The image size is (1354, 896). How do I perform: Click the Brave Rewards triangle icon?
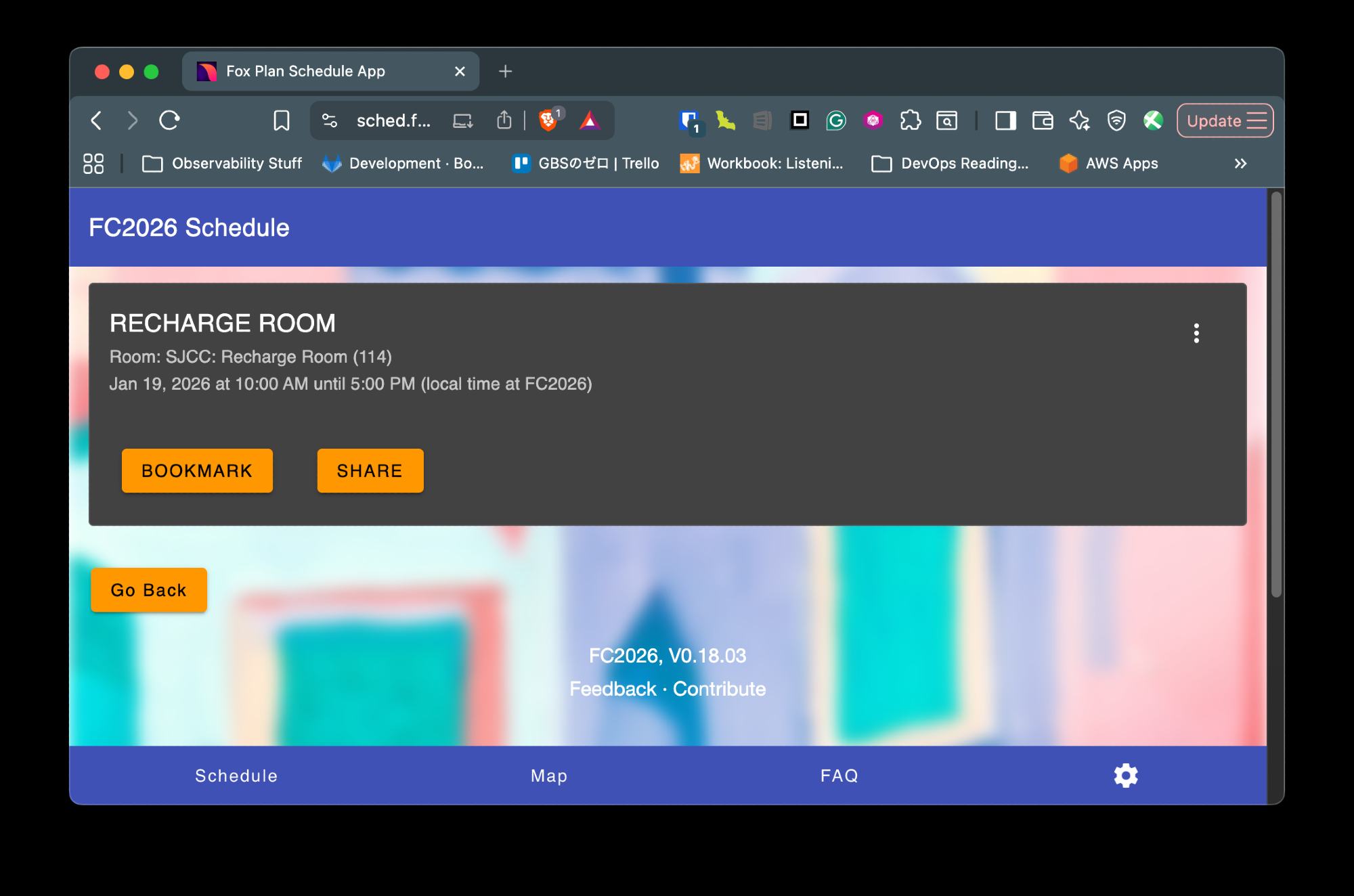pos(590,121)
